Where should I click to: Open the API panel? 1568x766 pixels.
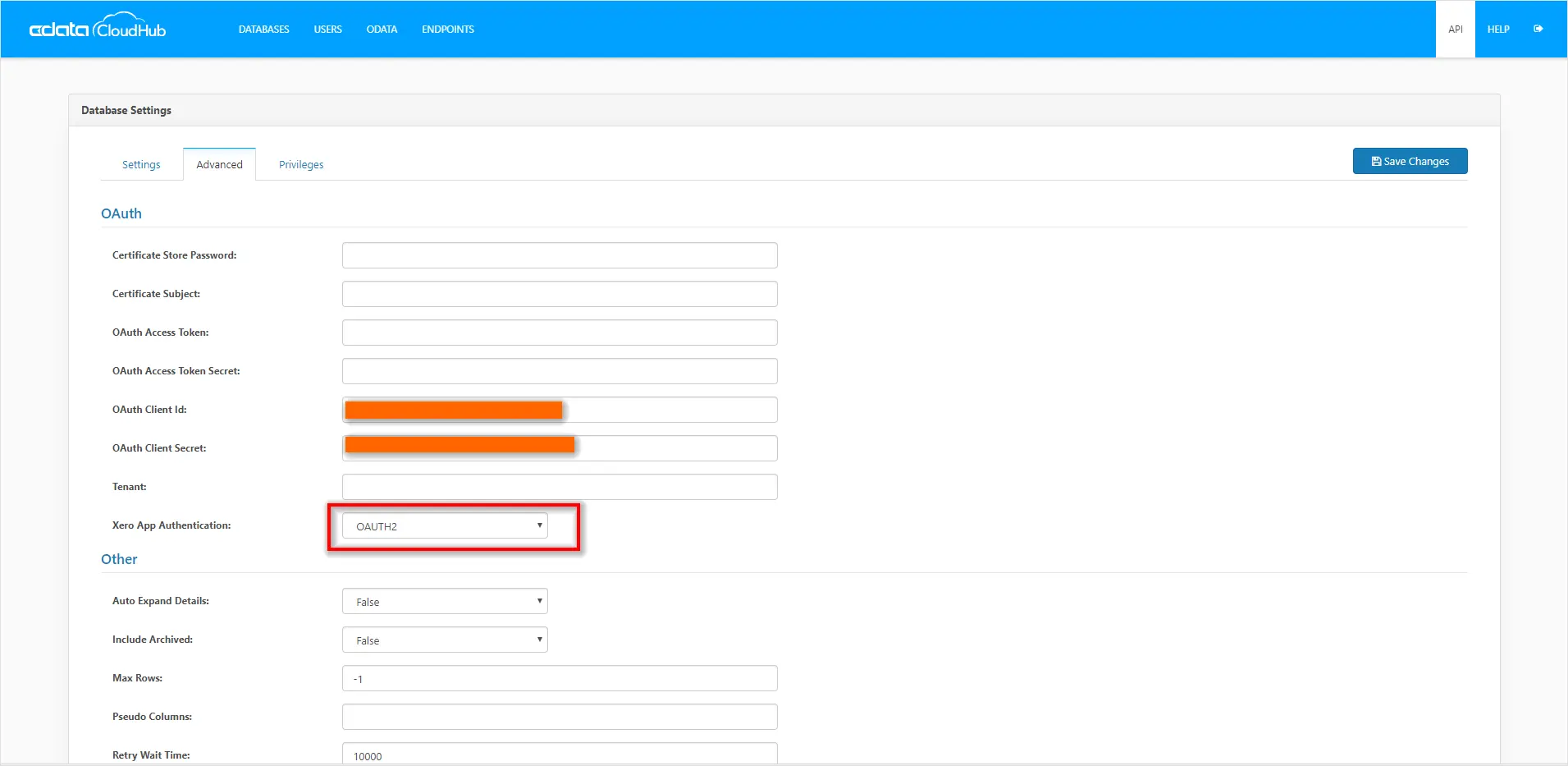click(1455, 28)
